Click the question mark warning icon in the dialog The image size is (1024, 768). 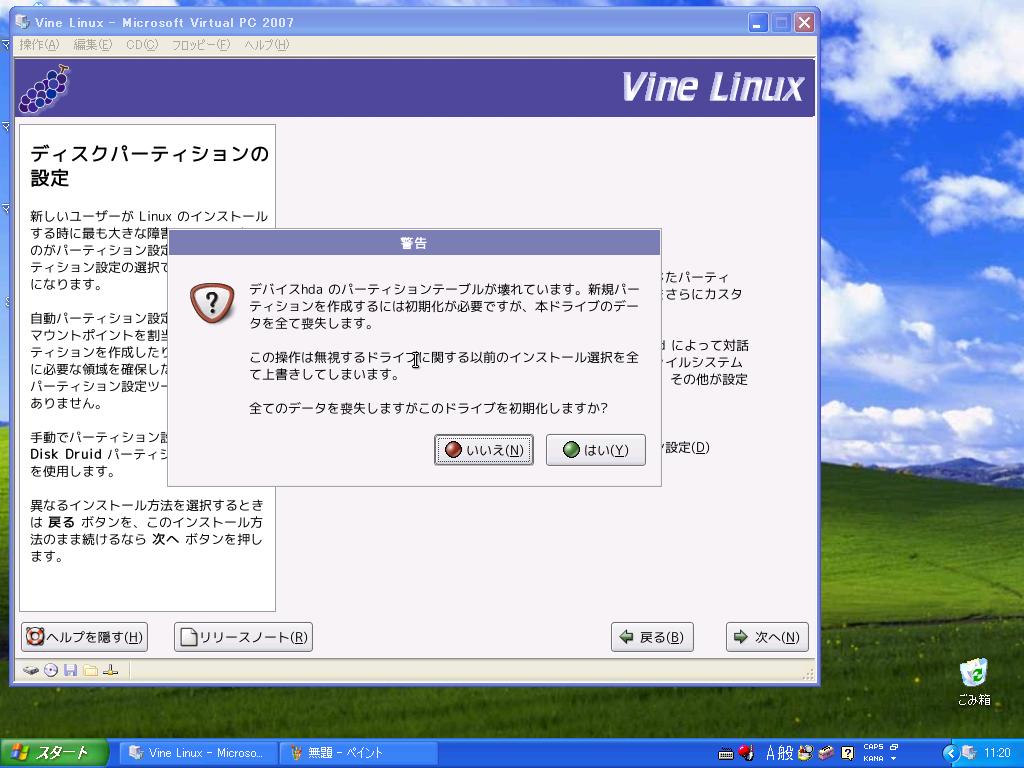click(x=212, y=302)
